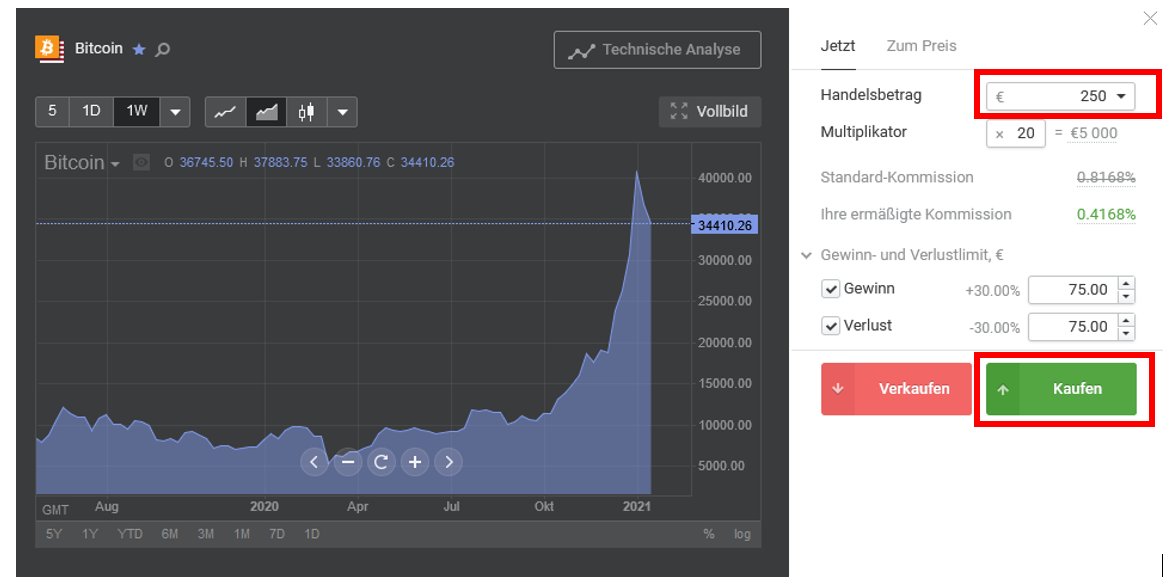Toggle the favorite star next to Bitcoin
This screenshot has width=1176, height=577.
pyautogui.click(x=139, y=50)
